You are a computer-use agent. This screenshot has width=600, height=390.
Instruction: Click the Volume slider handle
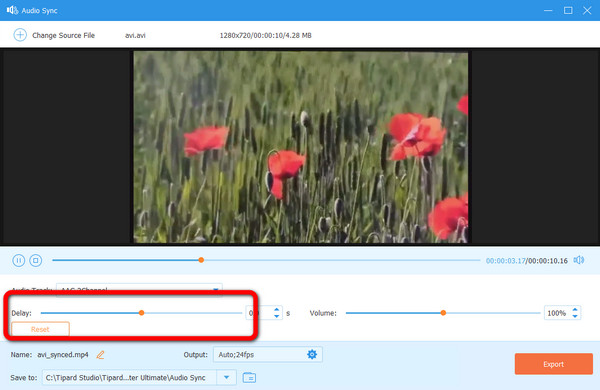pyautogui.click(x=443, y=313)
